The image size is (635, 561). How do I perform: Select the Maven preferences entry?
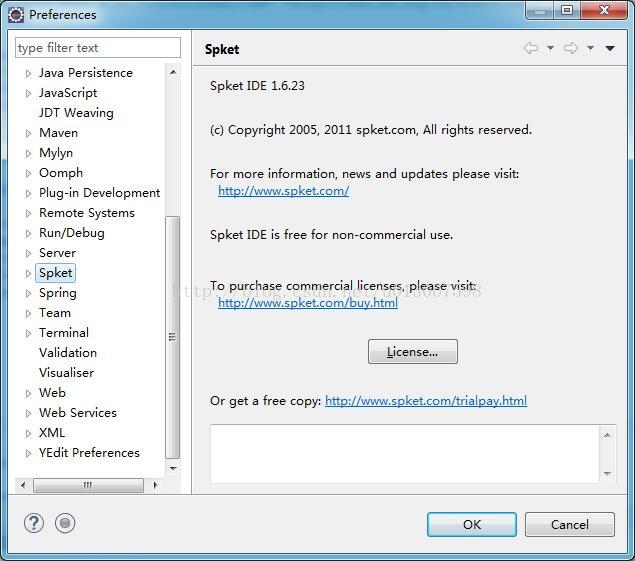point(58,132)
